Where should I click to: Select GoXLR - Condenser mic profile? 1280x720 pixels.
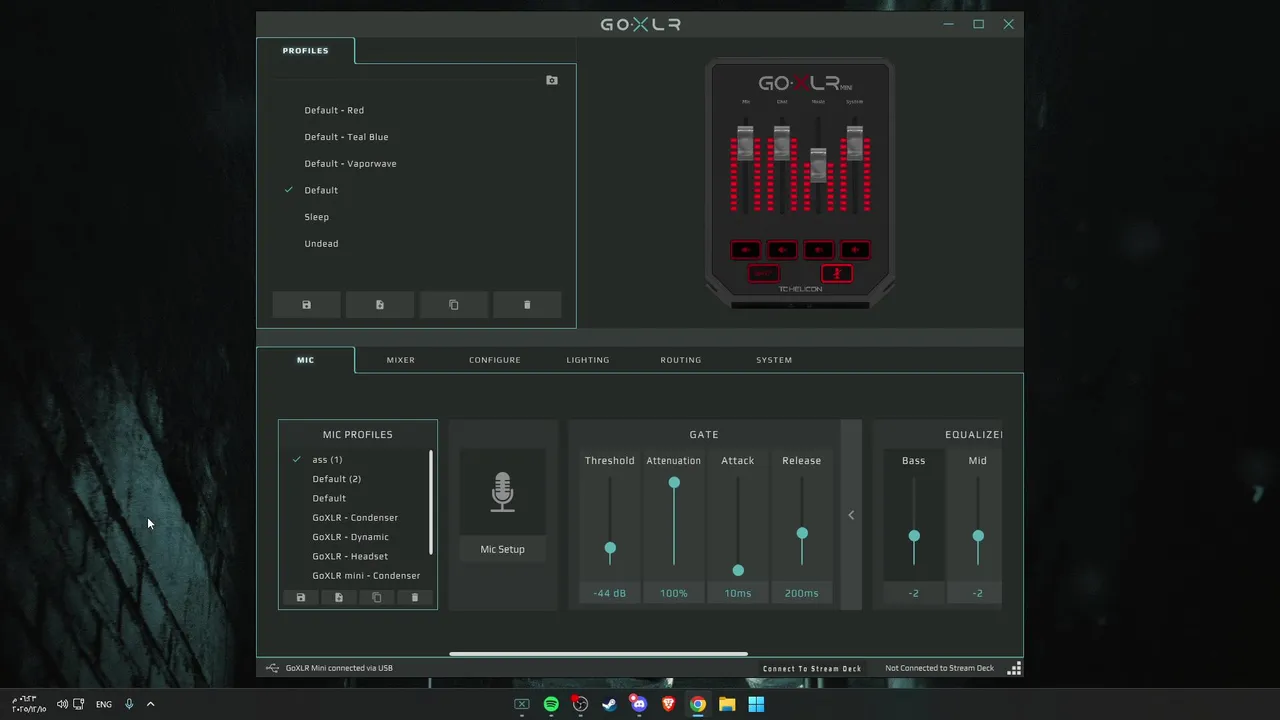pos(355,518)
